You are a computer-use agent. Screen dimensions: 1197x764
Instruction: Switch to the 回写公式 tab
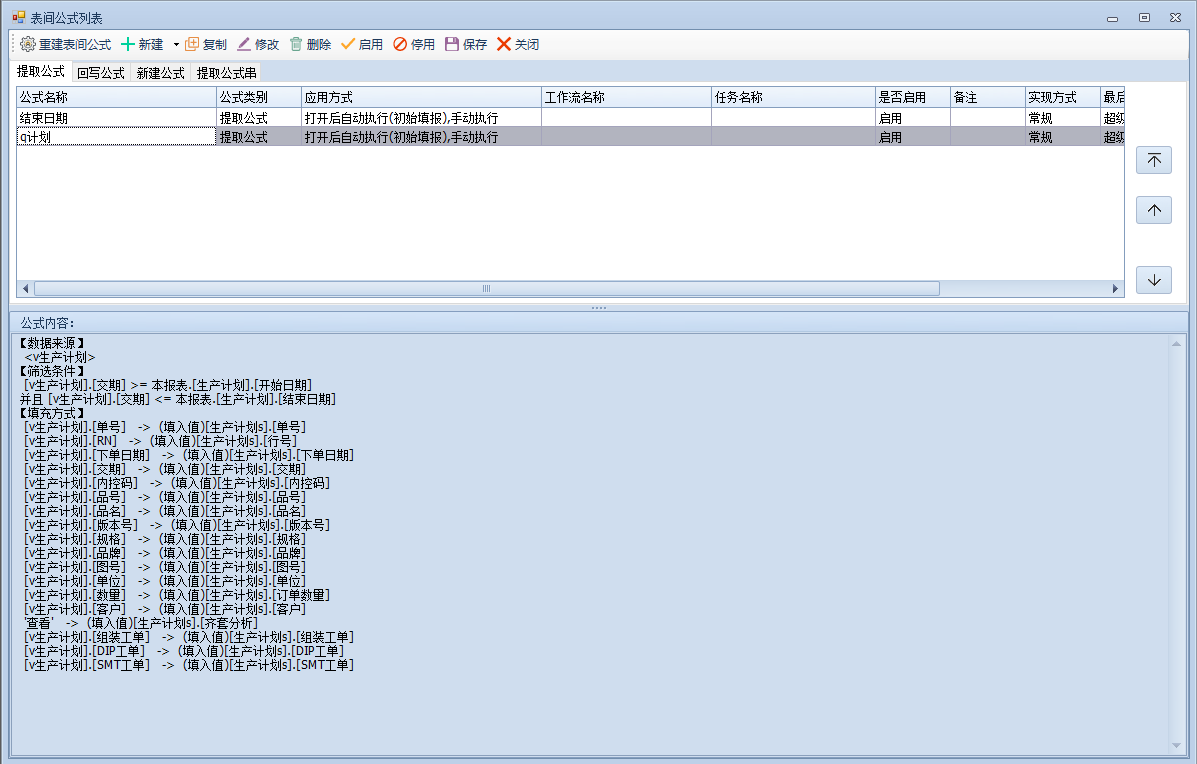tap(100, 73)
